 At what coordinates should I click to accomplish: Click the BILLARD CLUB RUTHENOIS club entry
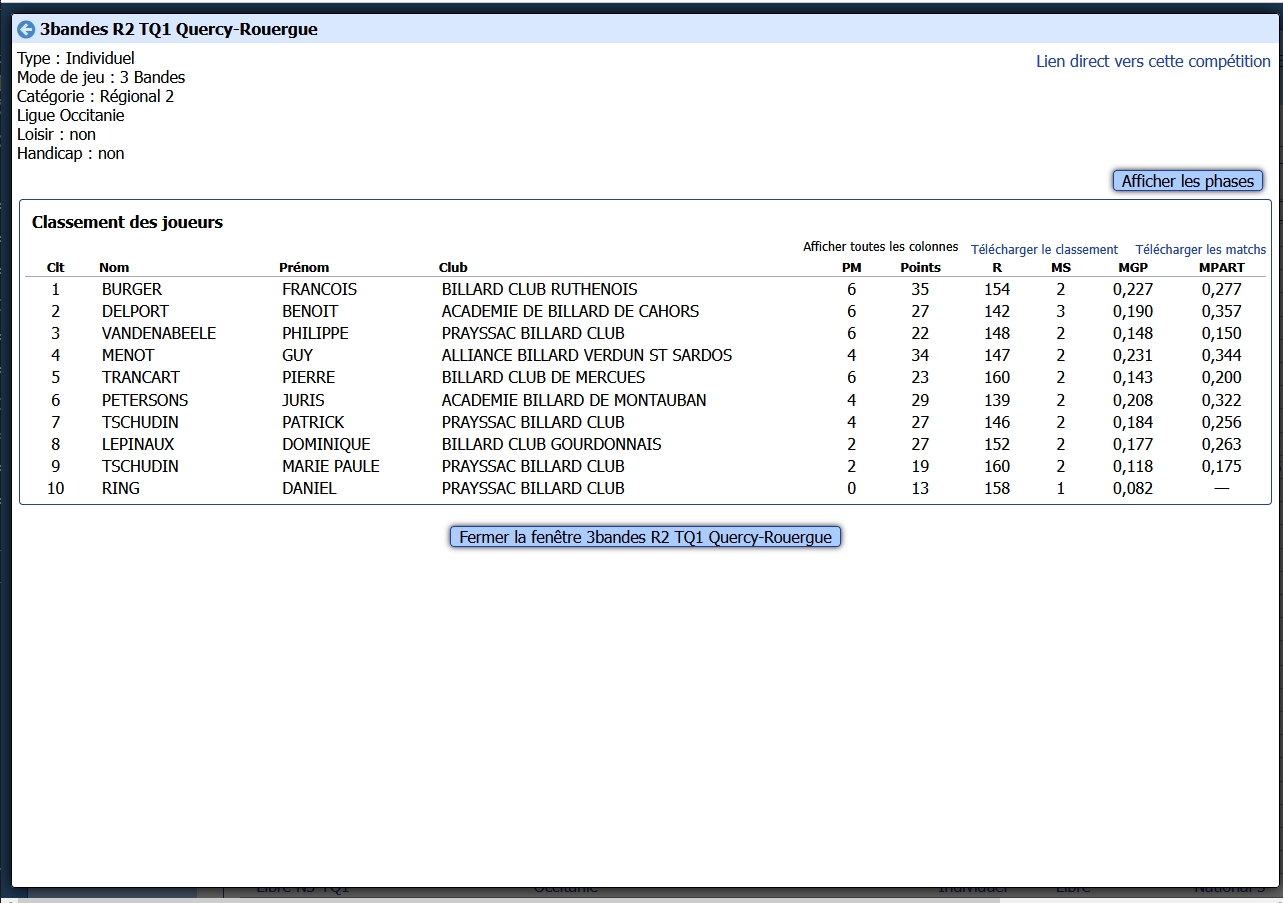coord(539,290)
